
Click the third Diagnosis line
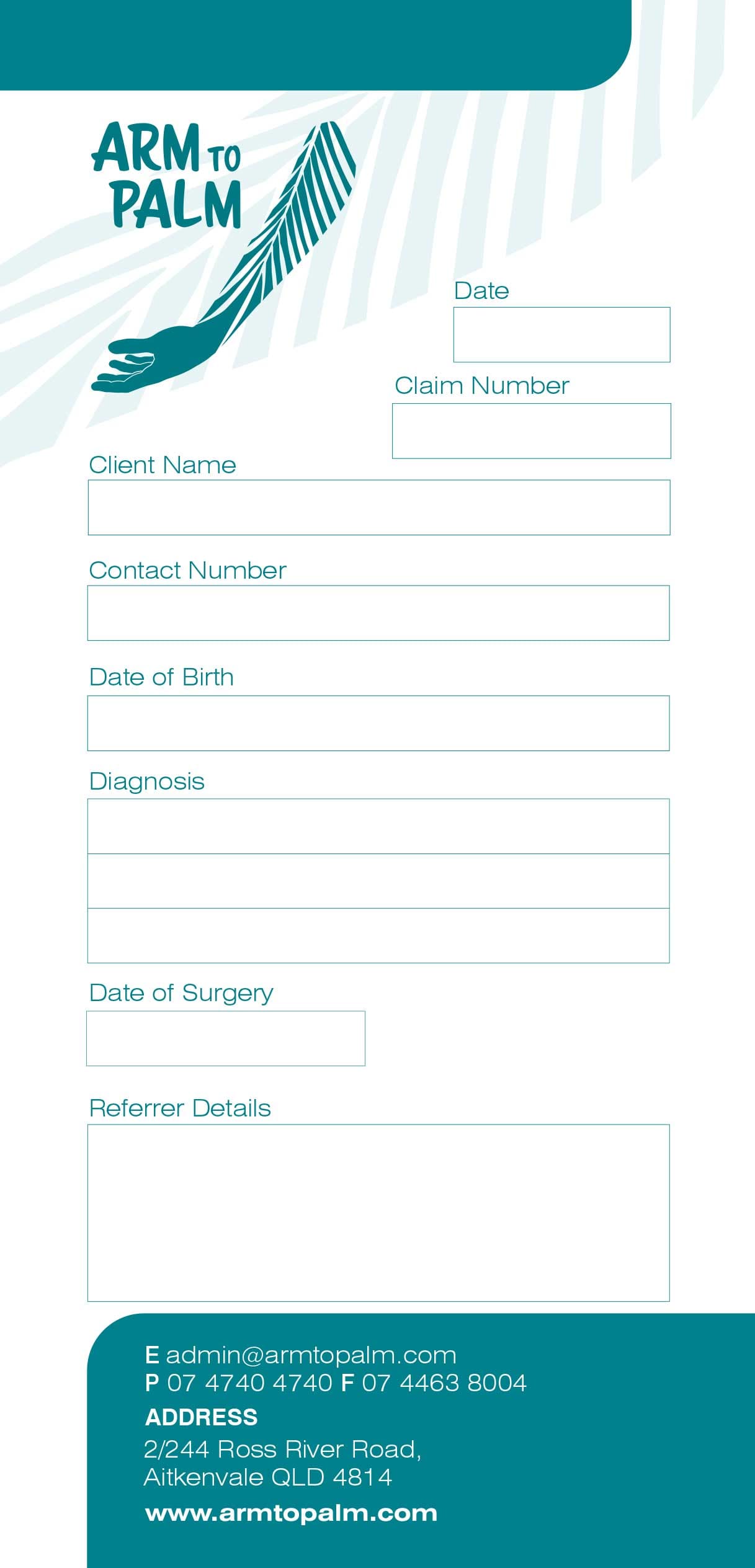coord(378,935)
